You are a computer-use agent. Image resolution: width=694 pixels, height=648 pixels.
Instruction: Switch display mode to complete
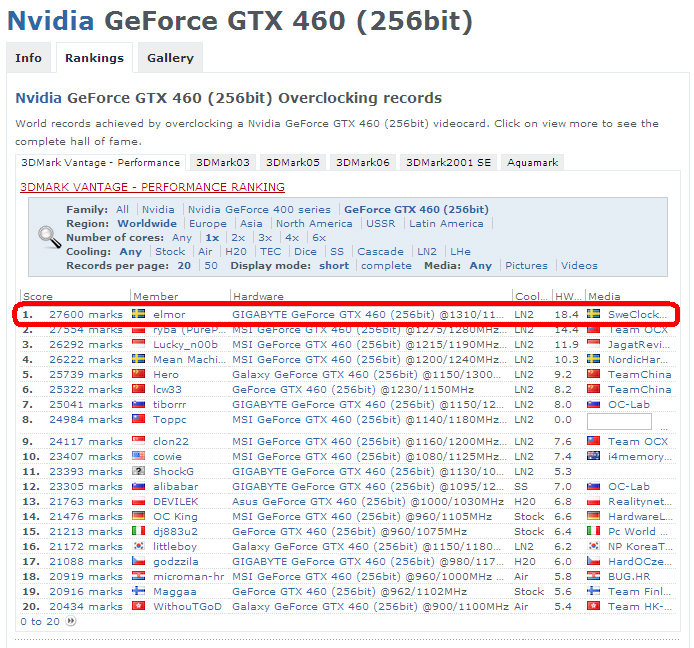coord(386,266)
